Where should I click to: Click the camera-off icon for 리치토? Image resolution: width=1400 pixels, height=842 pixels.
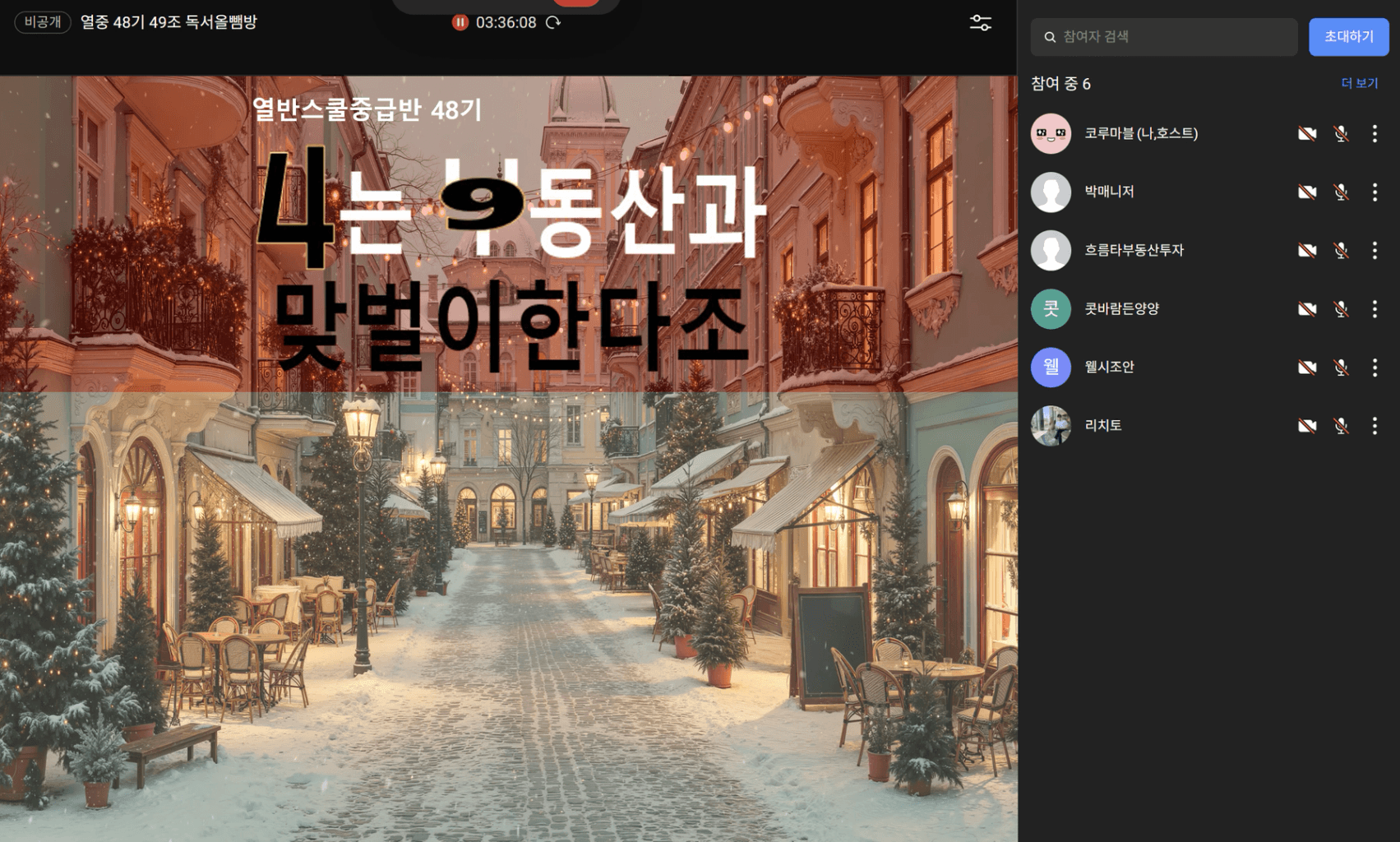[x=1307, y=425]
